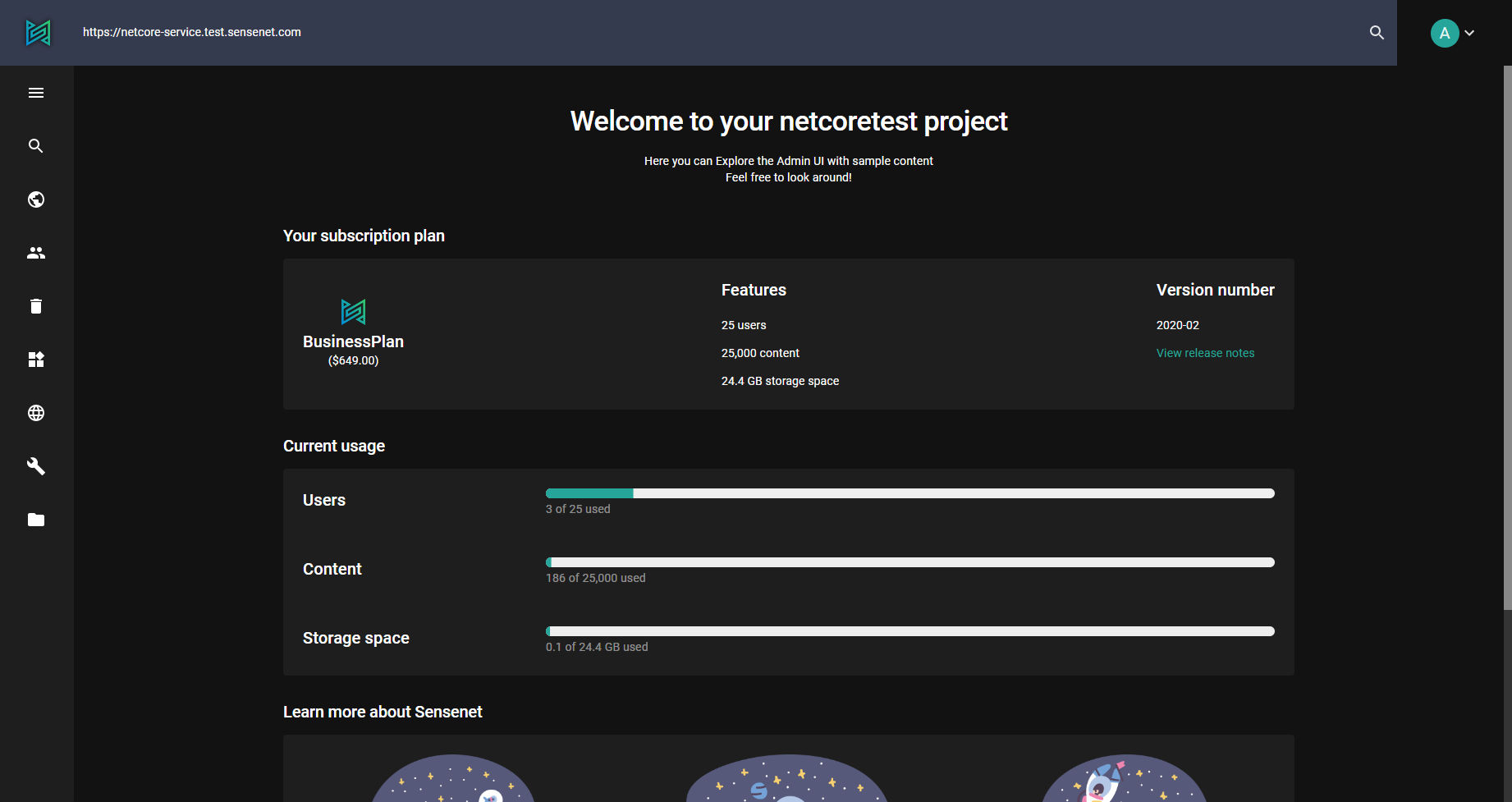The height and width of the screenshot is (802, 1512).
Task: Open the hamburger menu in sidebar
Action: pos(36,93)
